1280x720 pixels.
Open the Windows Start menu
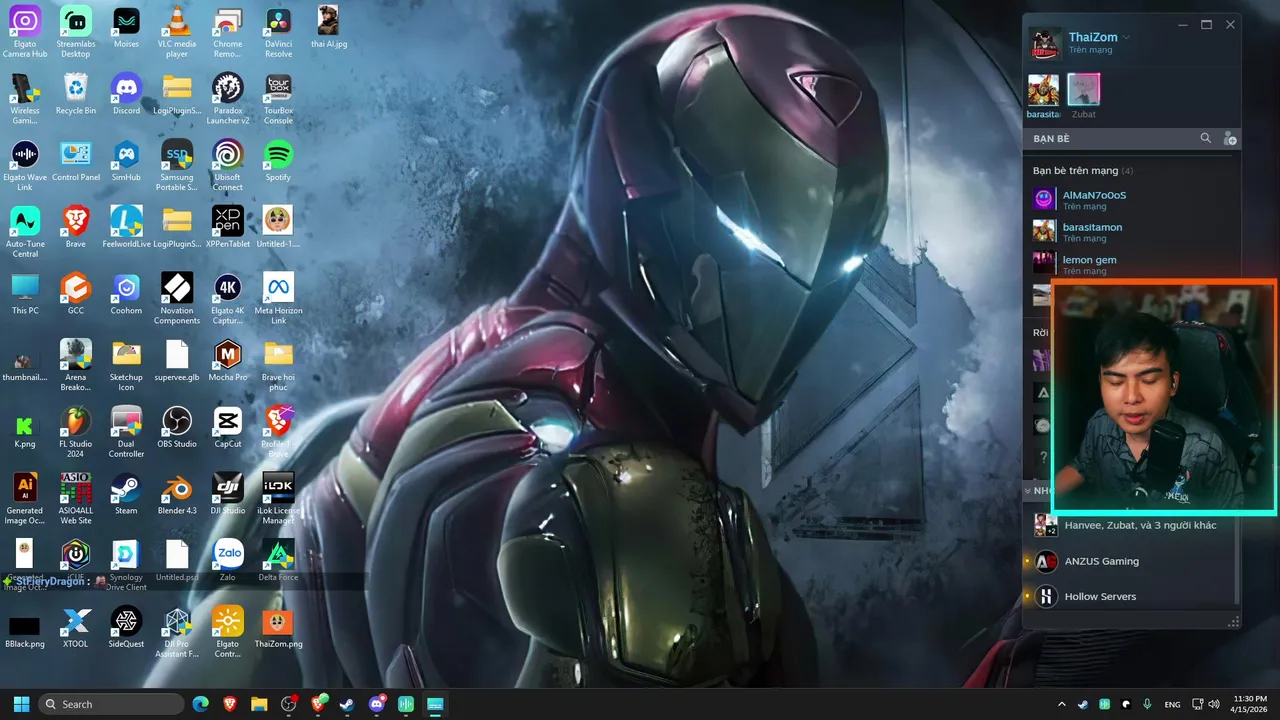(21, 704)
